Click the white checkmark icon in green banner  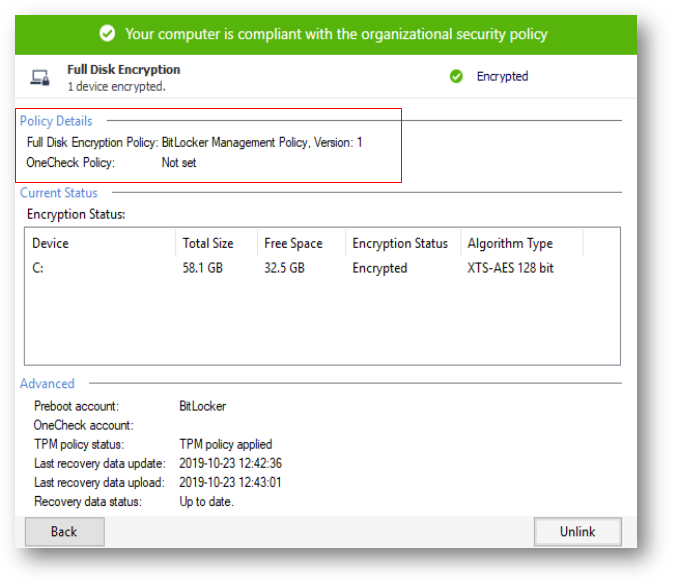click(x=107, y=34)
